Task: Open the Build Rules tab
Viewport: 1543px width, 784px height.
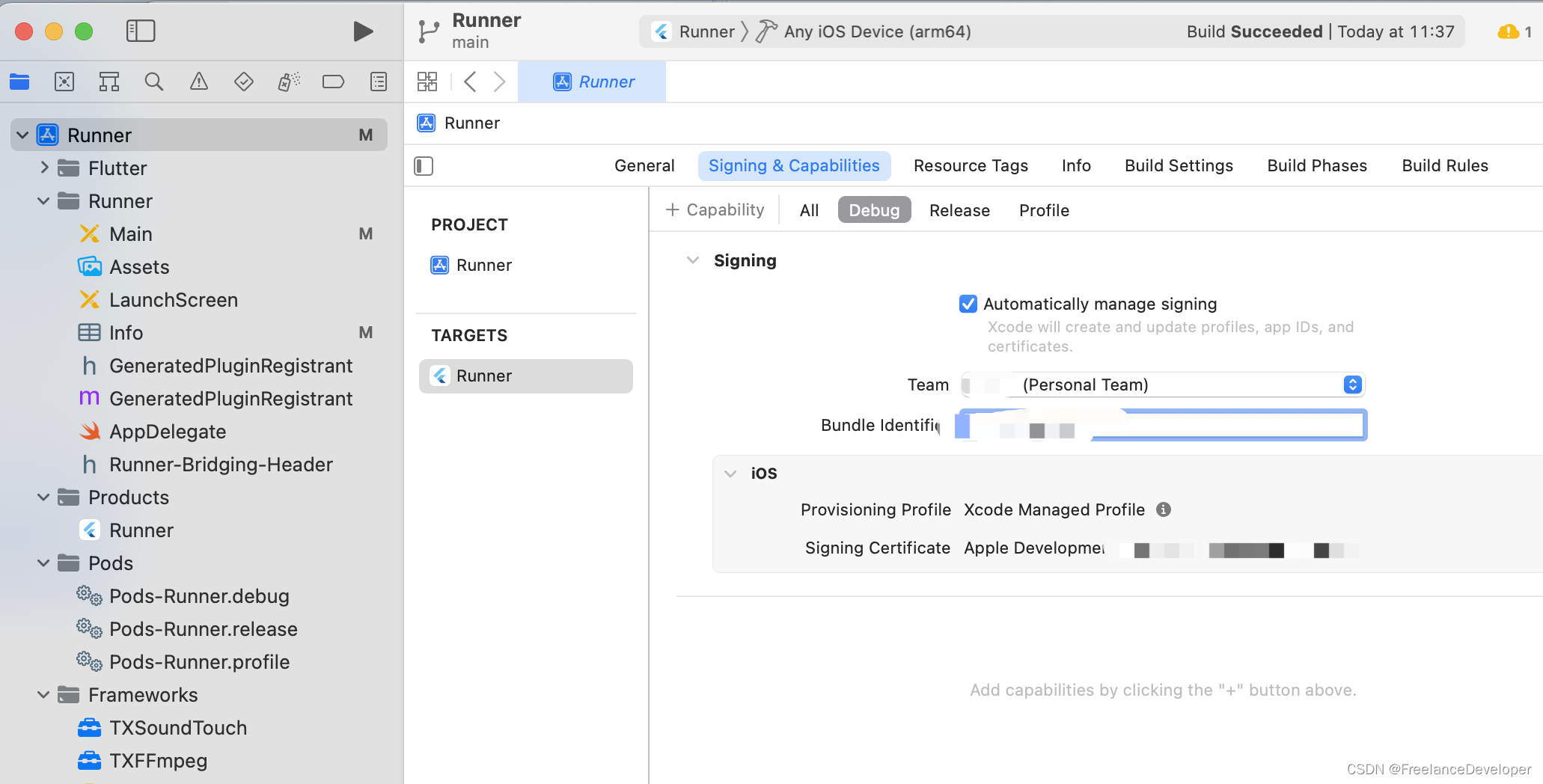Action: click(1445, 166)
